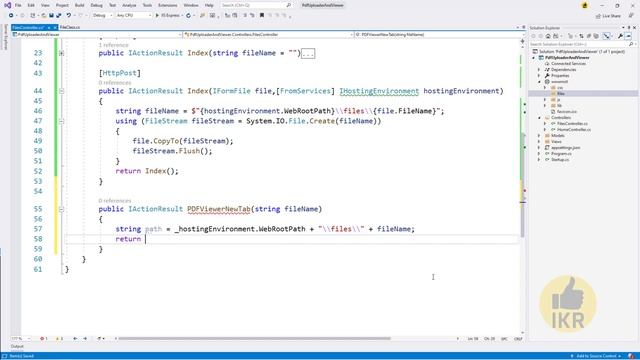Click the error count indicator in editor footer

[x=44, y=339]
